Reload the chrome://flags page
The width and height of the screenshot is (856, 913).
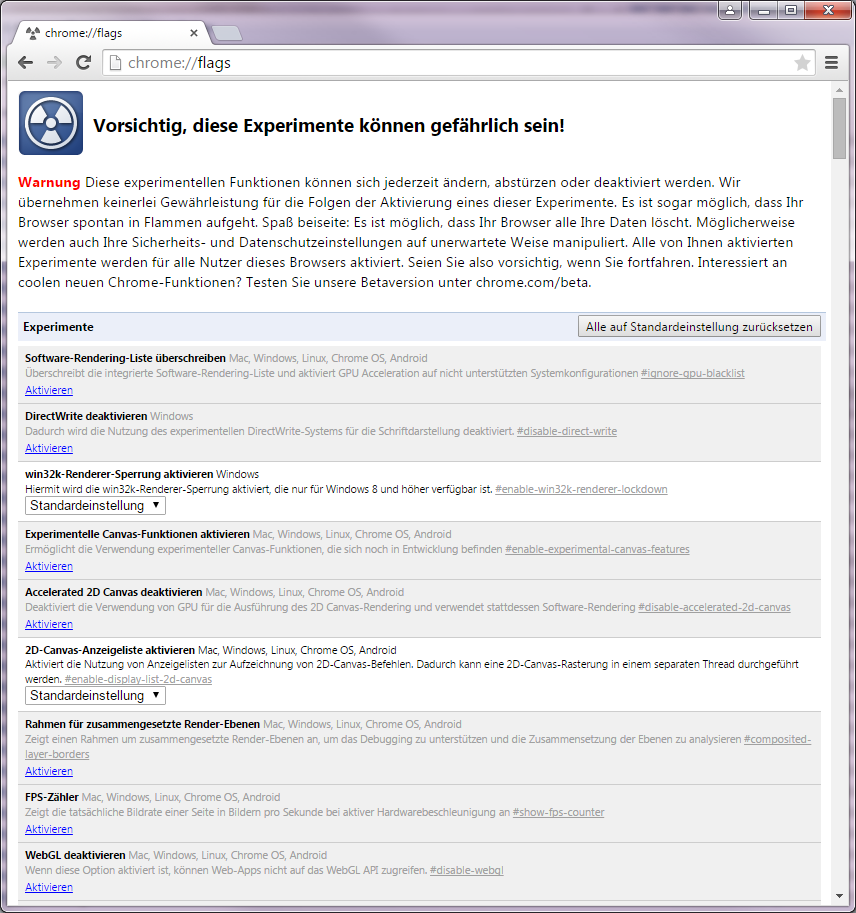(x=83, y=62)
